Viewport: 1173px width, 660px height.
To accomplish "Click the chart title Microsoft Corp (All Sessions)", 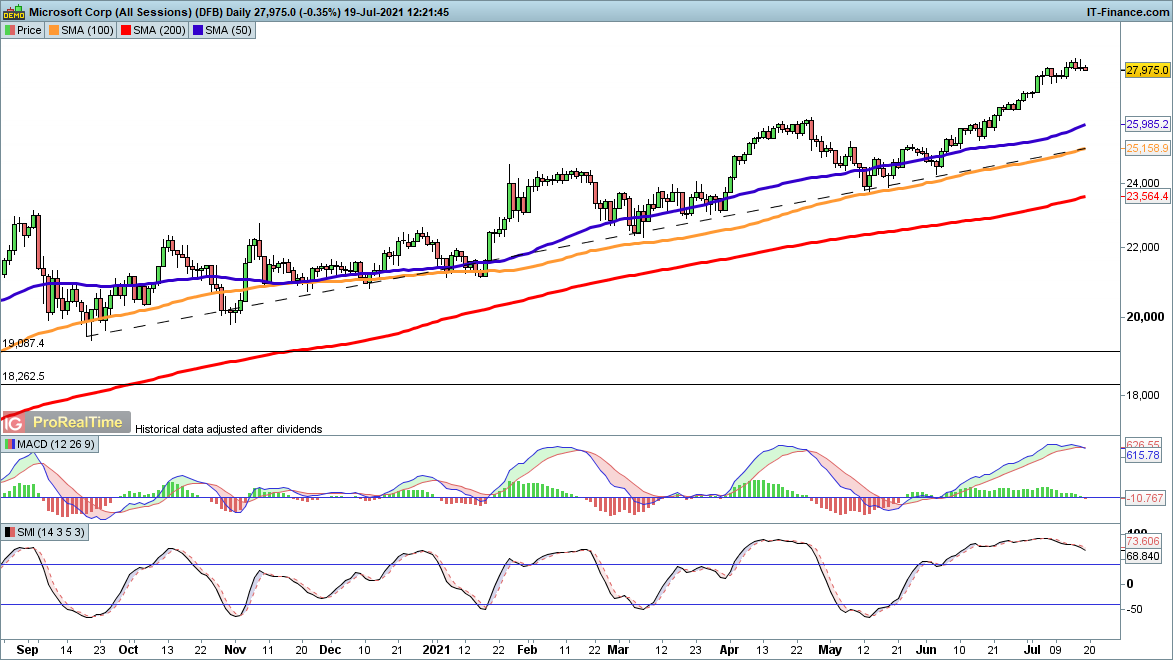I will [x=110, y=12].
